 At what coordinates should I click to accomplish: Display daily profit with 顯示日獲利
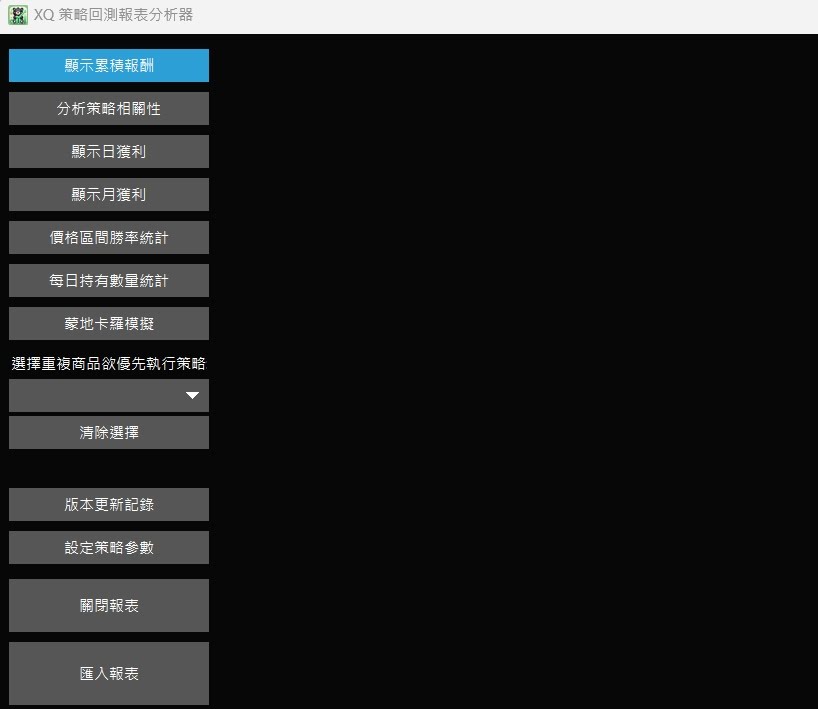click(x=109, y=151)
